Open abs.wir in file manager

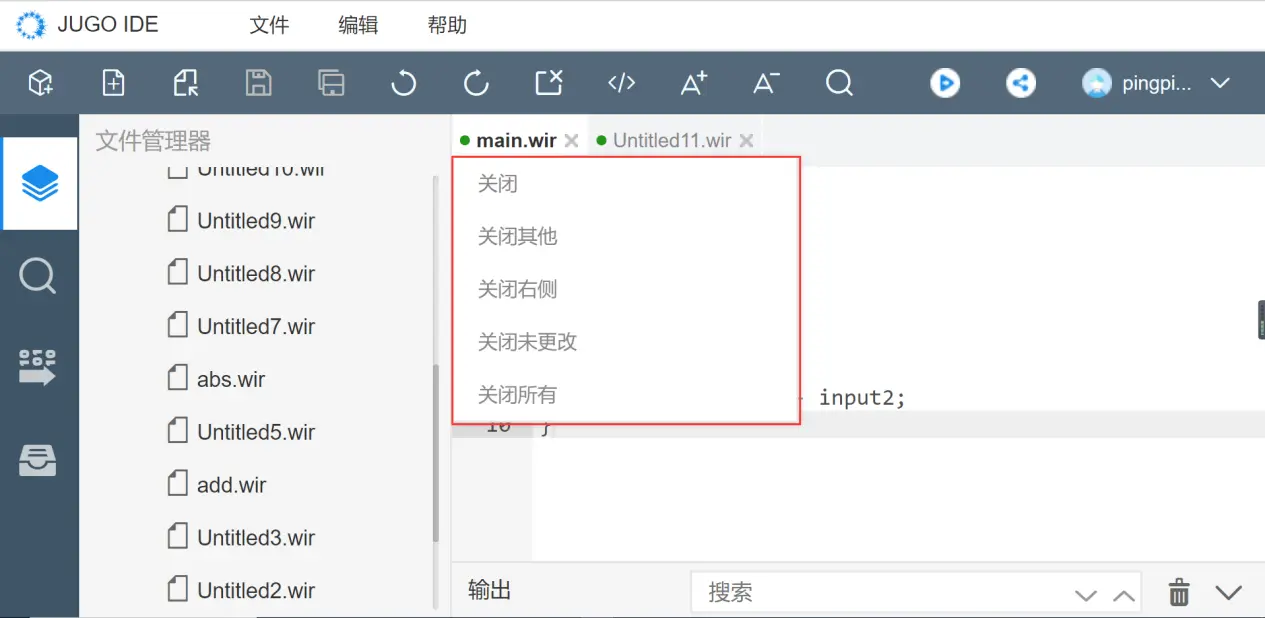point(231,380)
